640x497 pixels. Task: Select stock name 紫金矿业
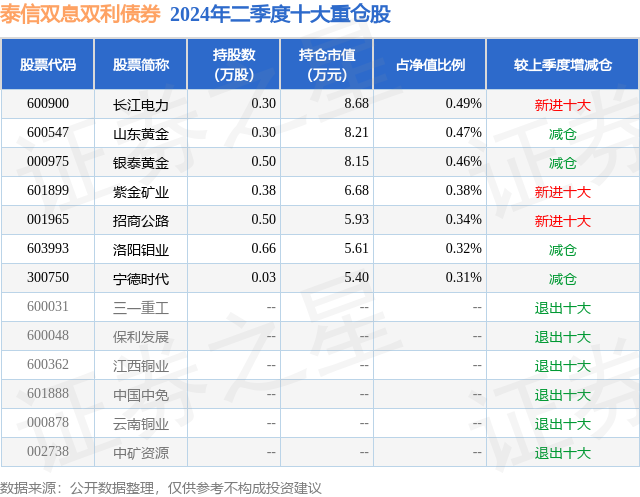click(x=141, y=192)
